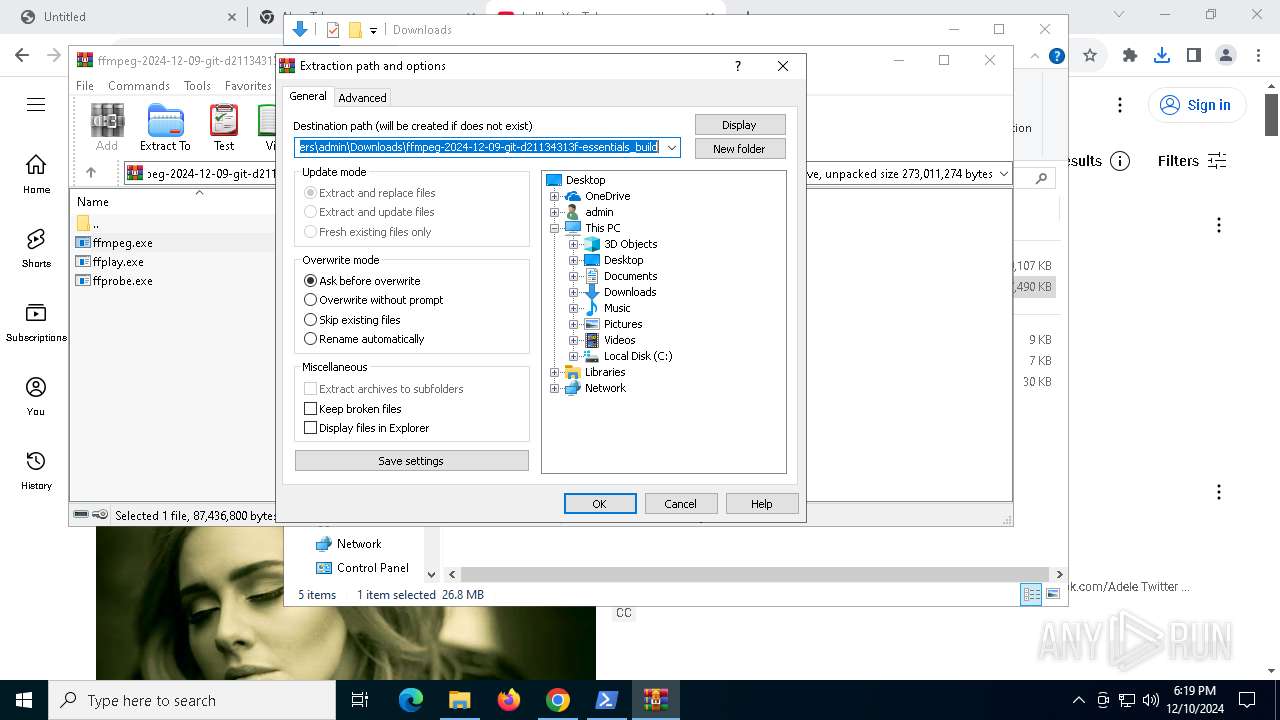This screenshot has width=1280, height=720.
Task: Click the Cancel button
Action: tap(681, 504)
